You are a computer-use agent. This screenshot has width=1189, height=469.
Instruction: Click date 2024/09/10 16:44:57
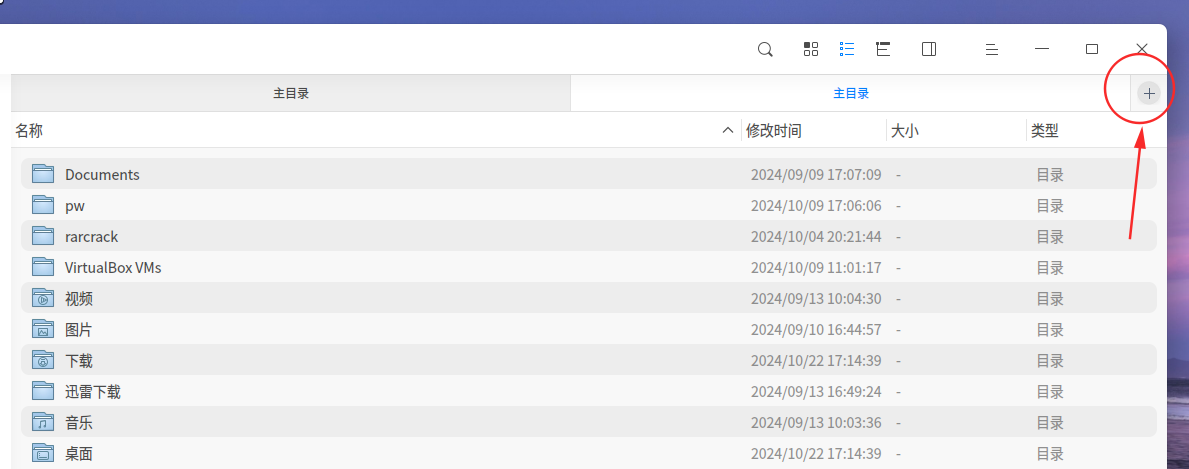click(x=816, y=330)
